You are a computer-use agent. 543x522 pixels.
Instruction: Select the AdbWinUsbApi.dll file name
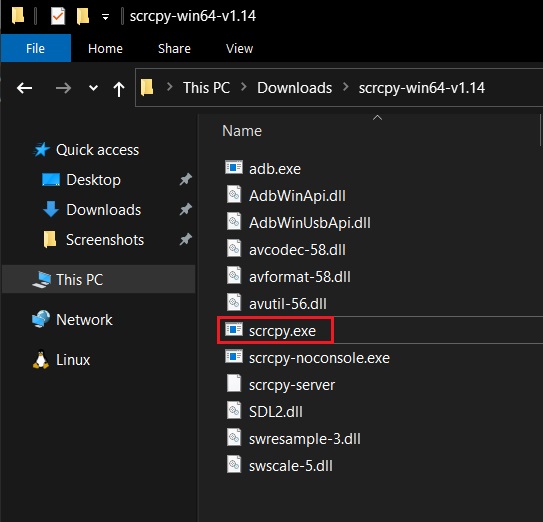[310, 223]
